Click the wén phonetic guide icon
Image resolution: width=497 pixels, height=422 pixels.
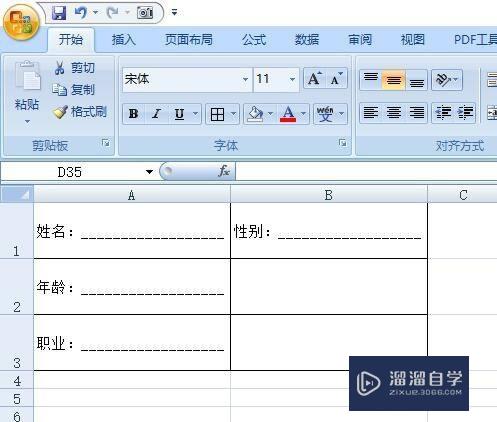[x=325, y=114]
